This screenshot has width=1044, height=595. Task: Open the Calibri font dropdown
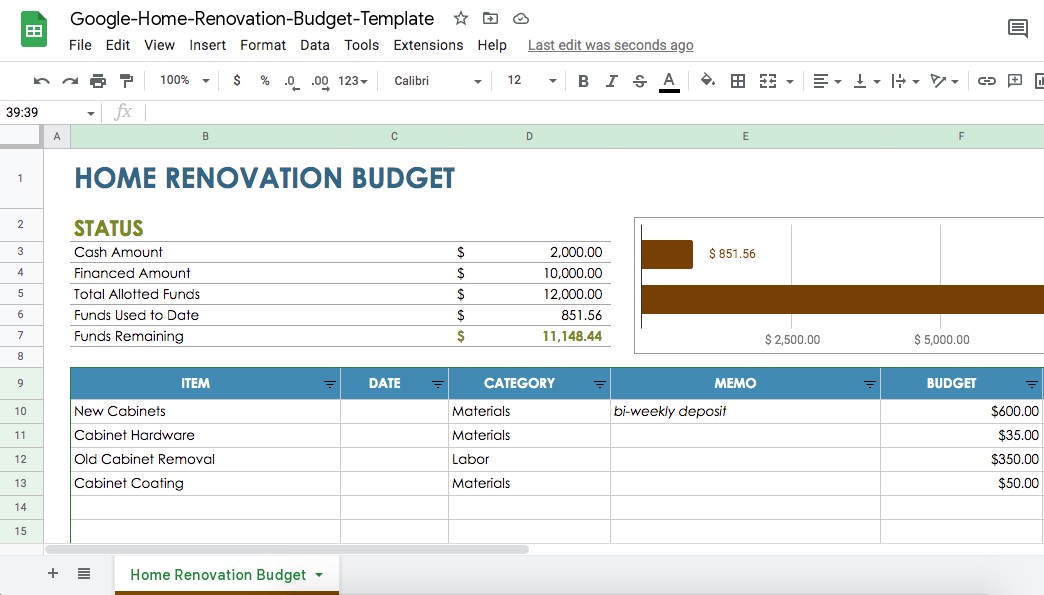pyautogui.click(x=437, y=81)
